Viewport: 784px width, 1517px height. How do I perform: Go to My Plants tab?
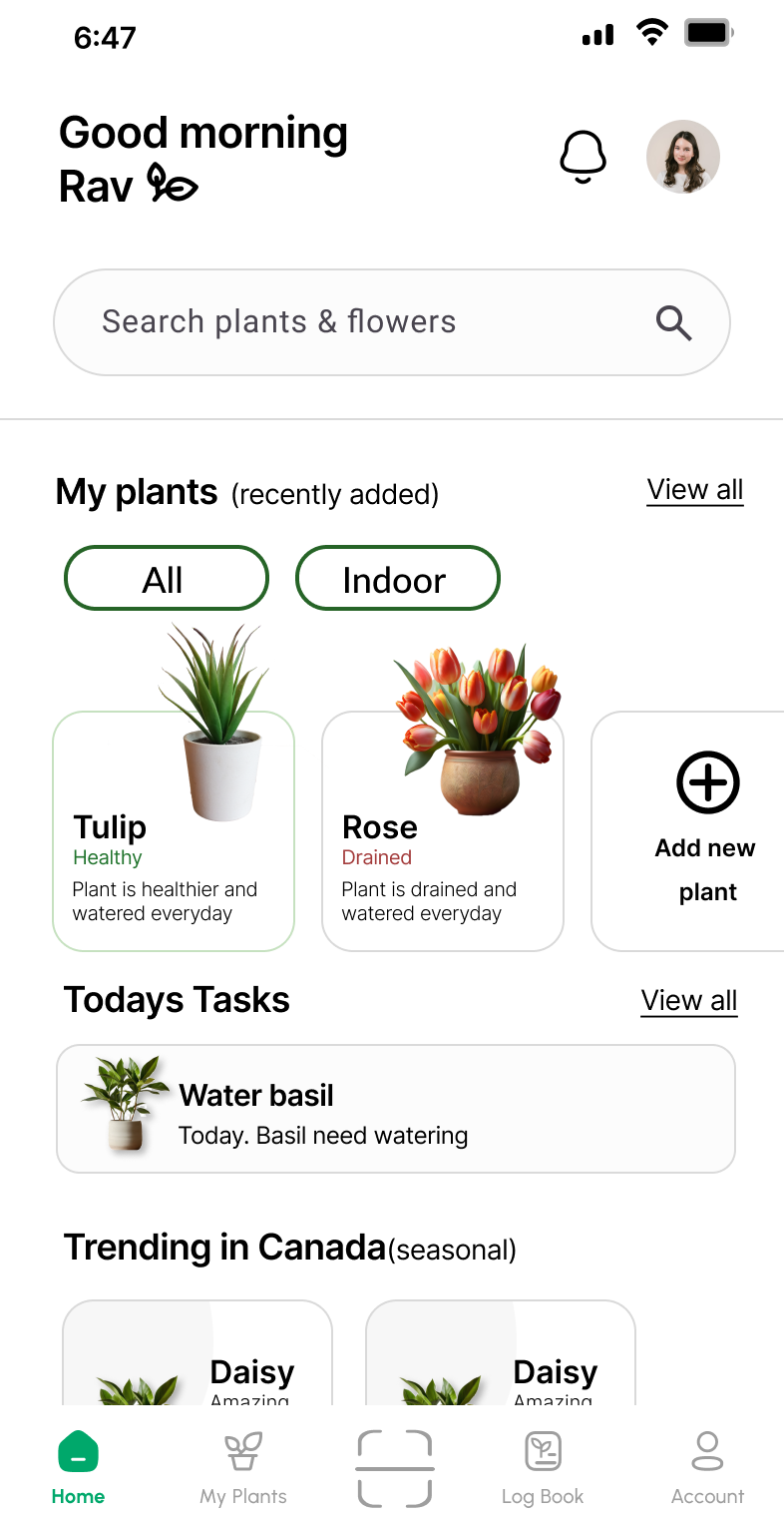coord(243,1469)
